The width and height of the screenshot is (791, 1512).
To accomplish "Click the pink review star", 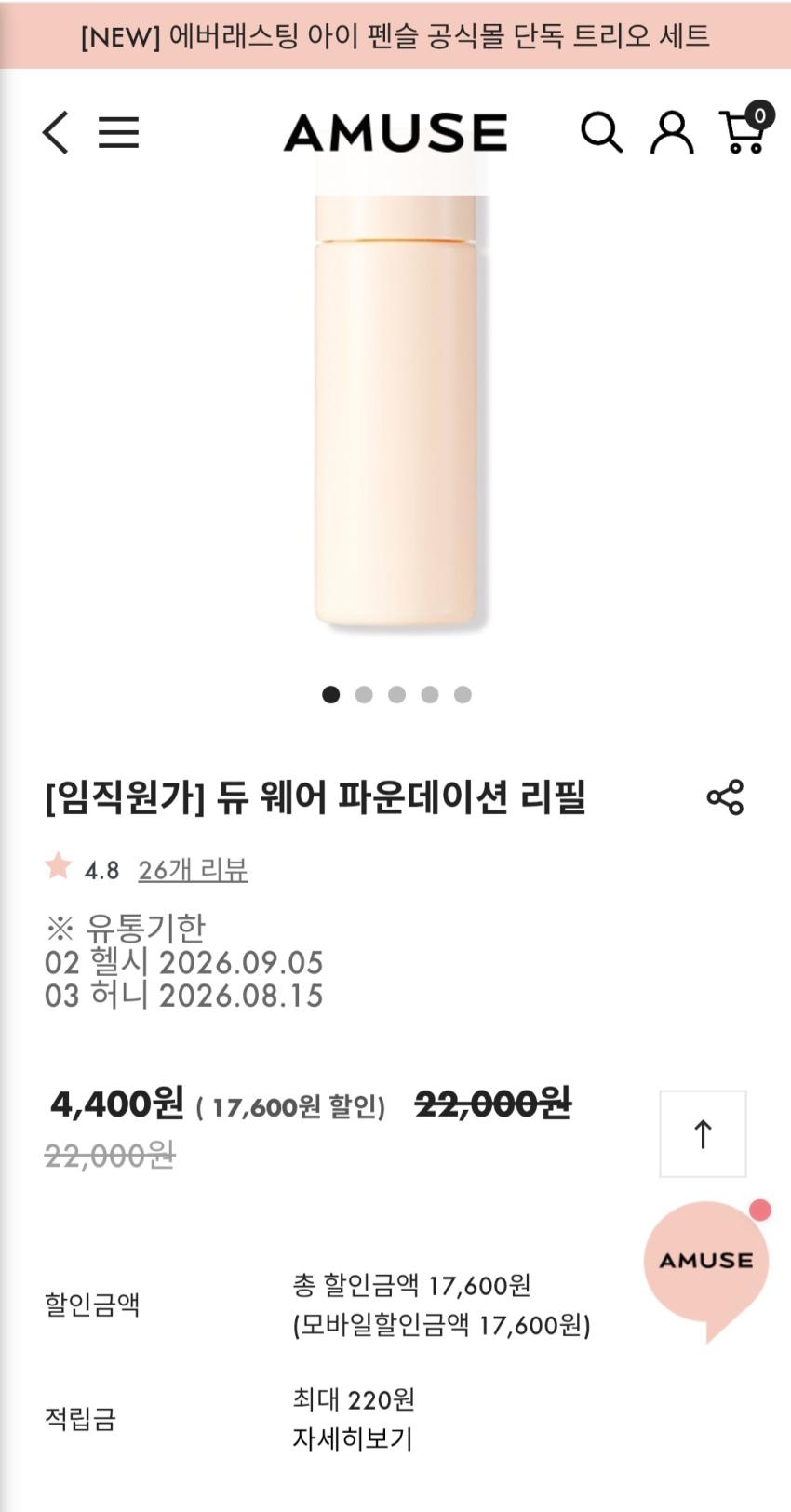I will (x=58, y=866).
